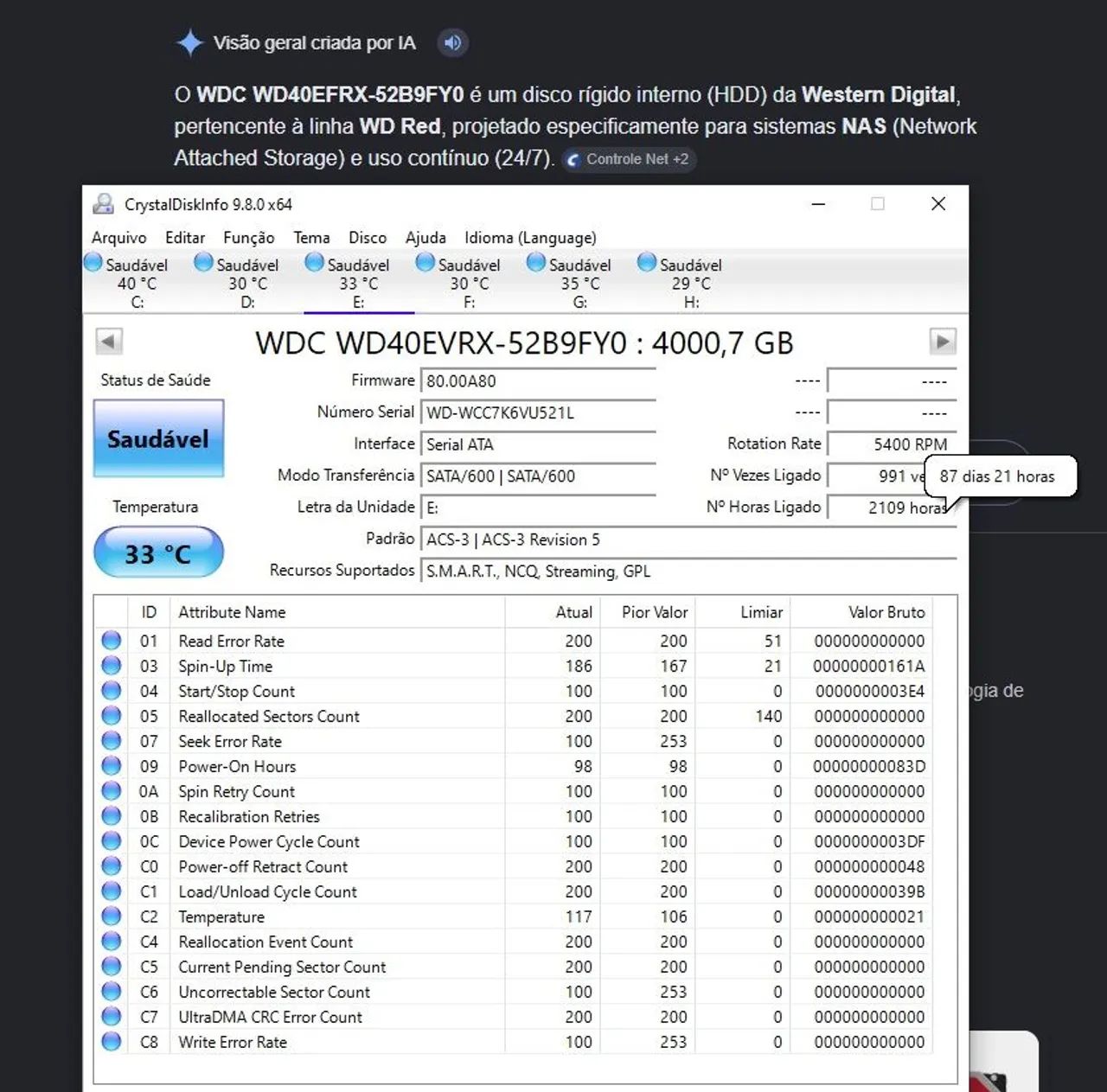This screenshot has height=1092, width=1107.
Task: Click the Limiar column header
Action: click(743, 612)
